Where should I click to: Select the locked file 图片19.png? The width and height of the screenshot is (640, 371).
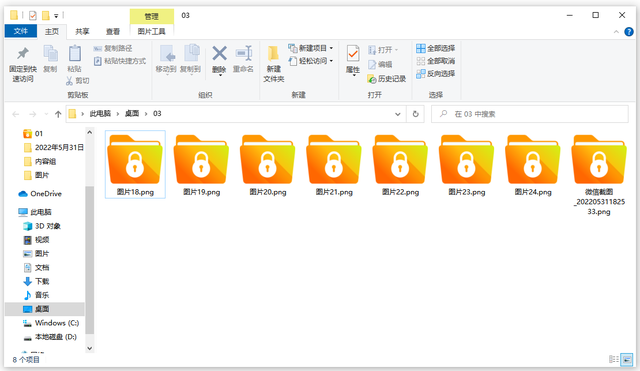pos(201,164)
